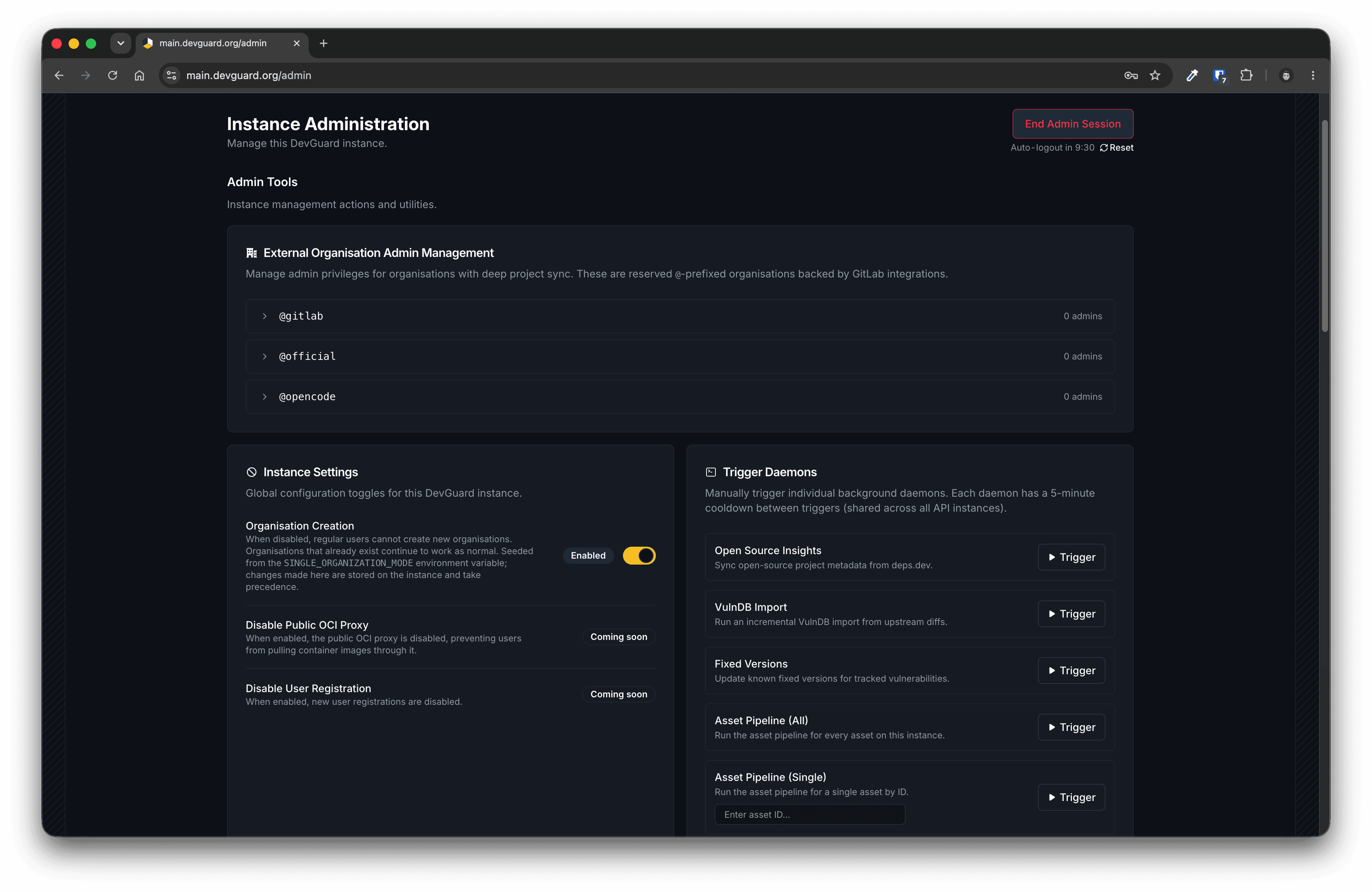Image resolution: width=1372 pixels, height=892 pixels.
Task: Open the Extensions puzzle menu
Action: (x=1246, y=76)
